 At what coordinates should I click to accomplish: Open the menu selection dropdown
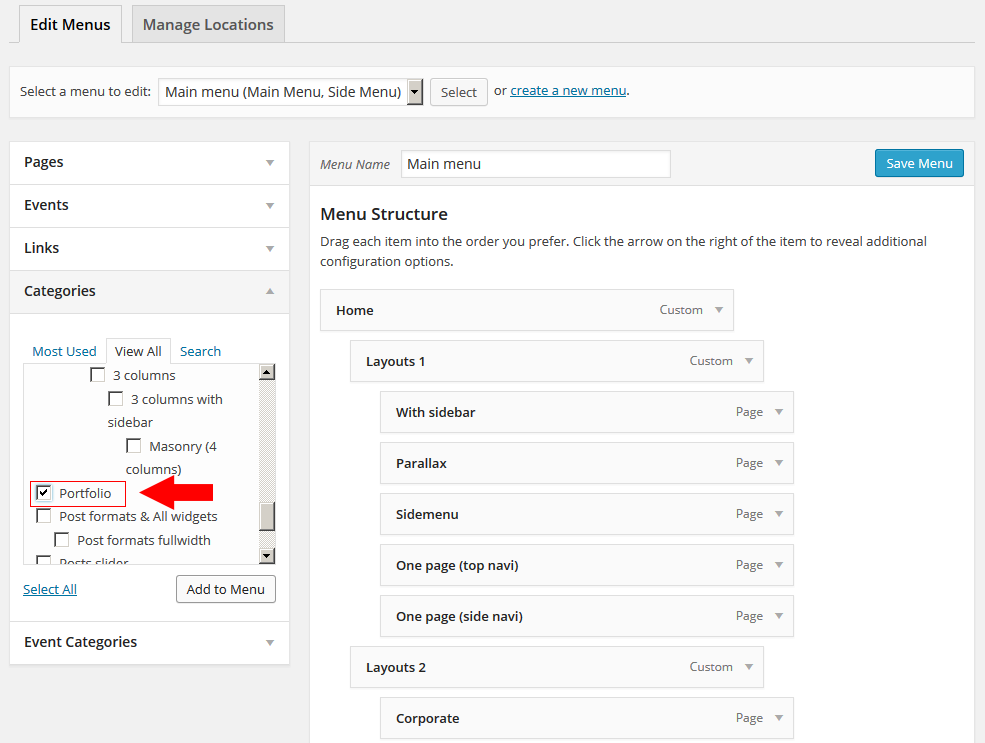pos(414,92)
